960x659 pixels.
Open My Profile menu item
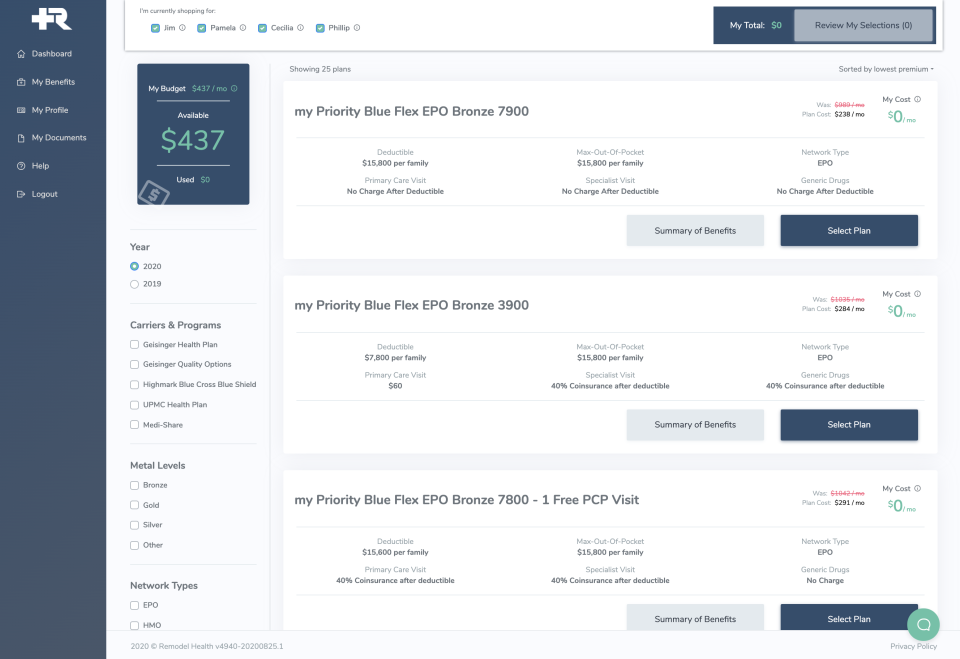50,110
